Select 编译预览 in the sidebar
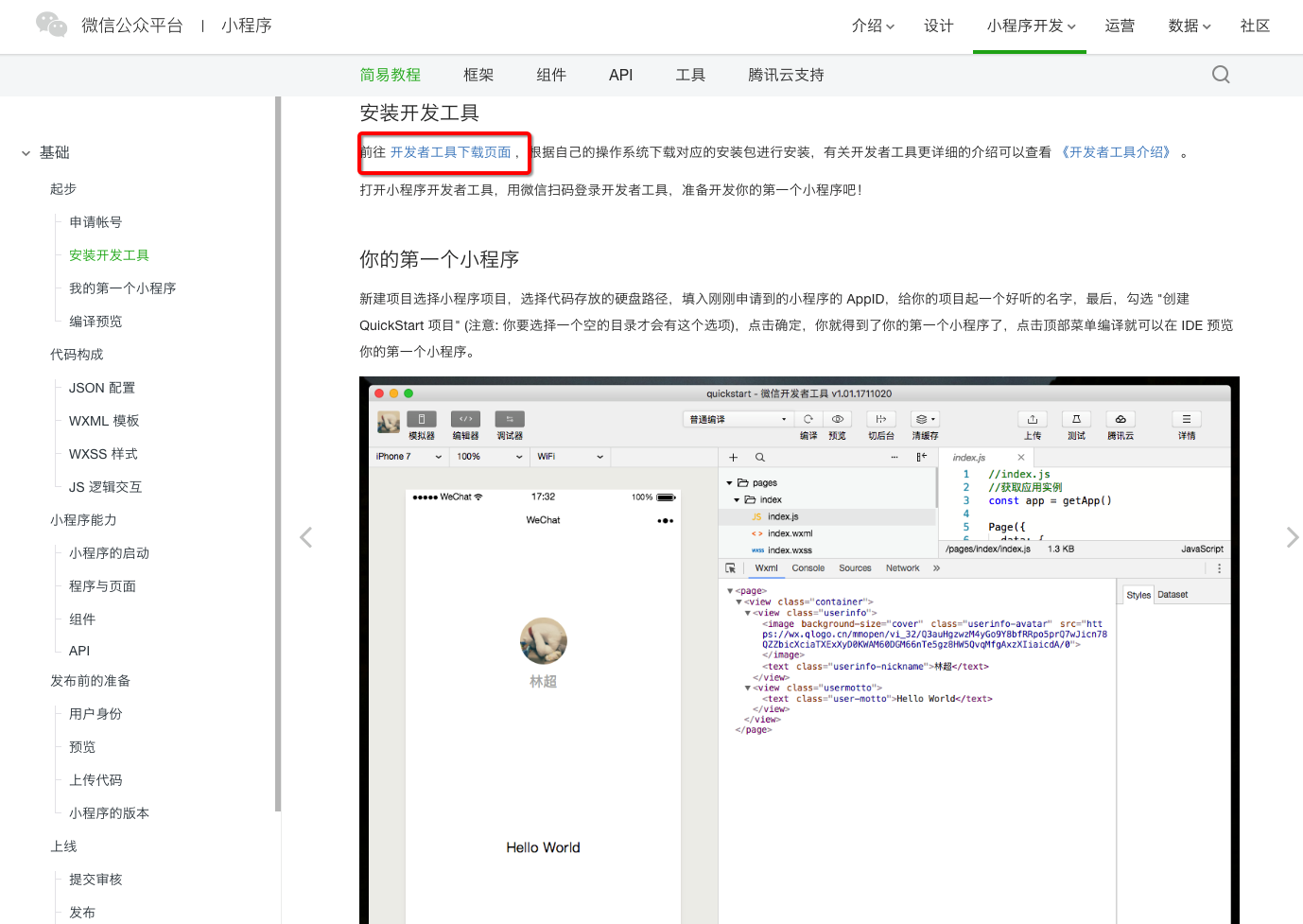This screenshot has width=1303, height=924. (96, 322)
